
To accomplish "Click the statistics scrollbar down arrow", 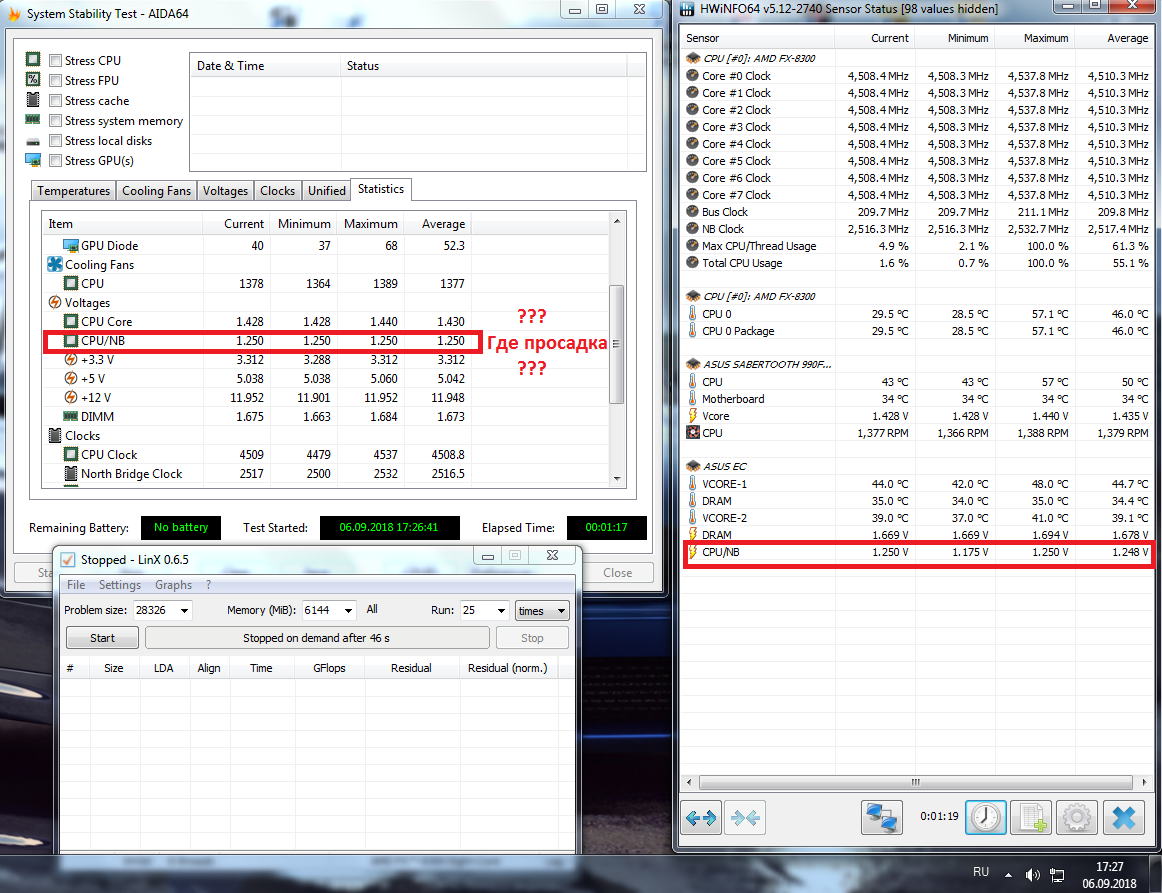I will pos(617,479).
